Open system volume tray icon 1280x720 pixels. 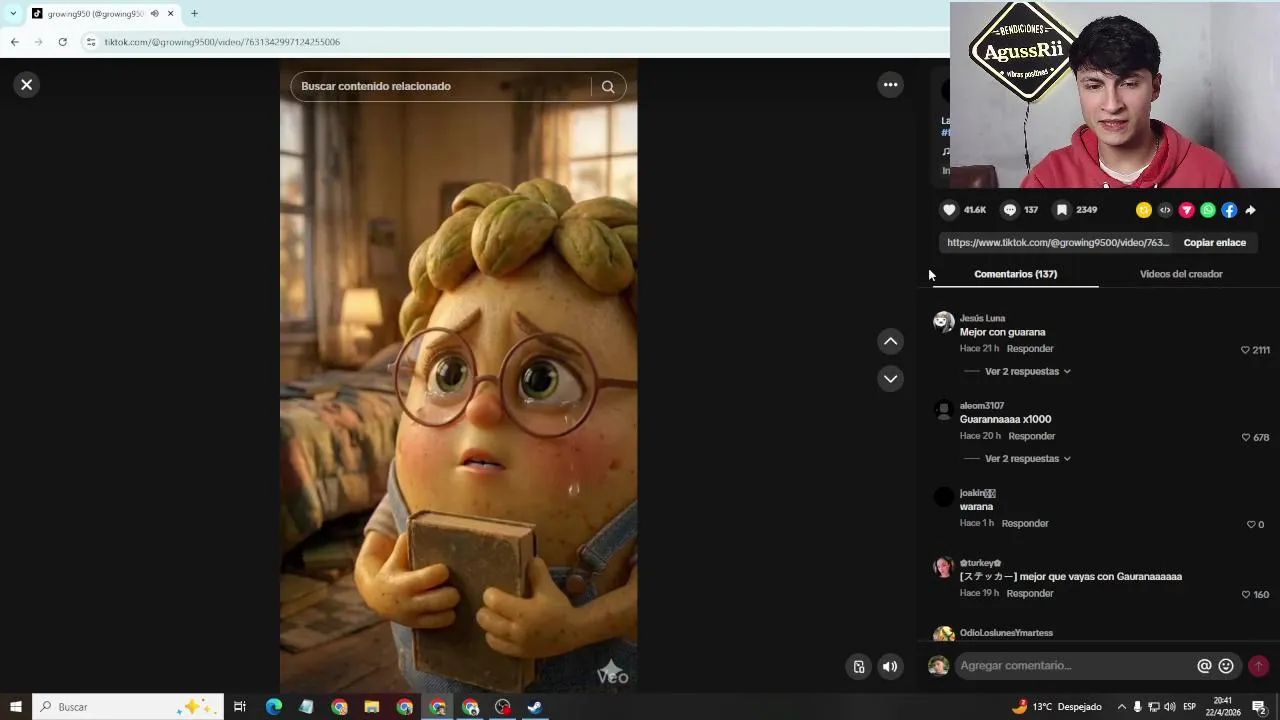click(1169, 707)
